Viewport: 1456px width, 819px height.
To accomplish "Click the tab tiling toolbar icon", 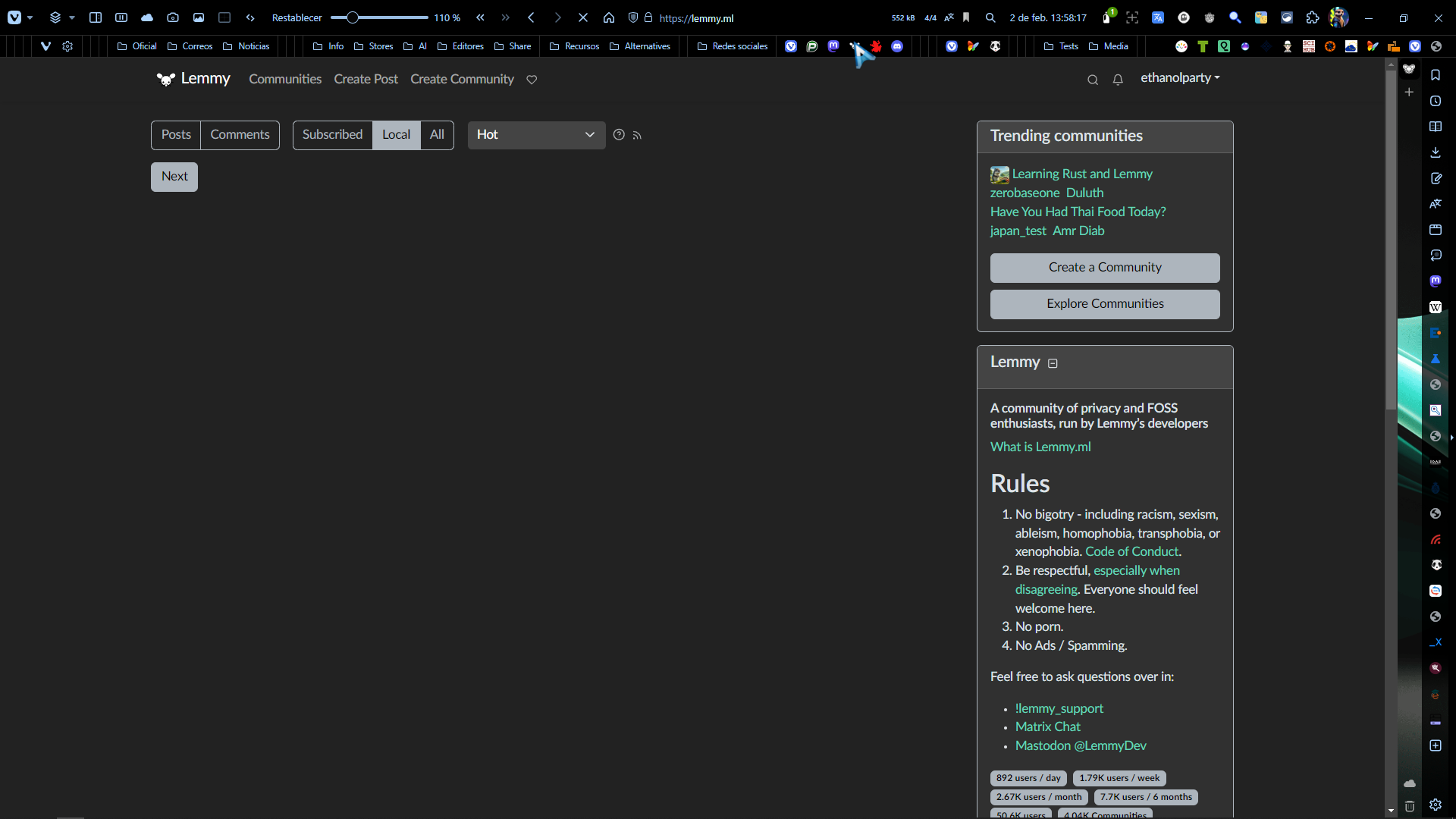I will [121, 17].
